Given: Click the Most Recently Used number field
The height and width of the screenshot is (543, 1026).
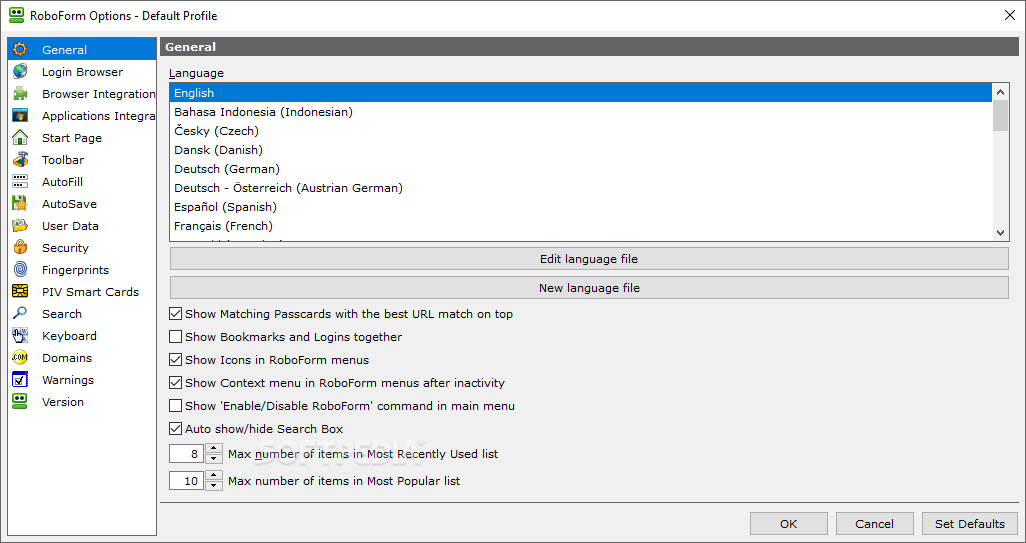Looking at the screenshot, I should pos(186,454).
